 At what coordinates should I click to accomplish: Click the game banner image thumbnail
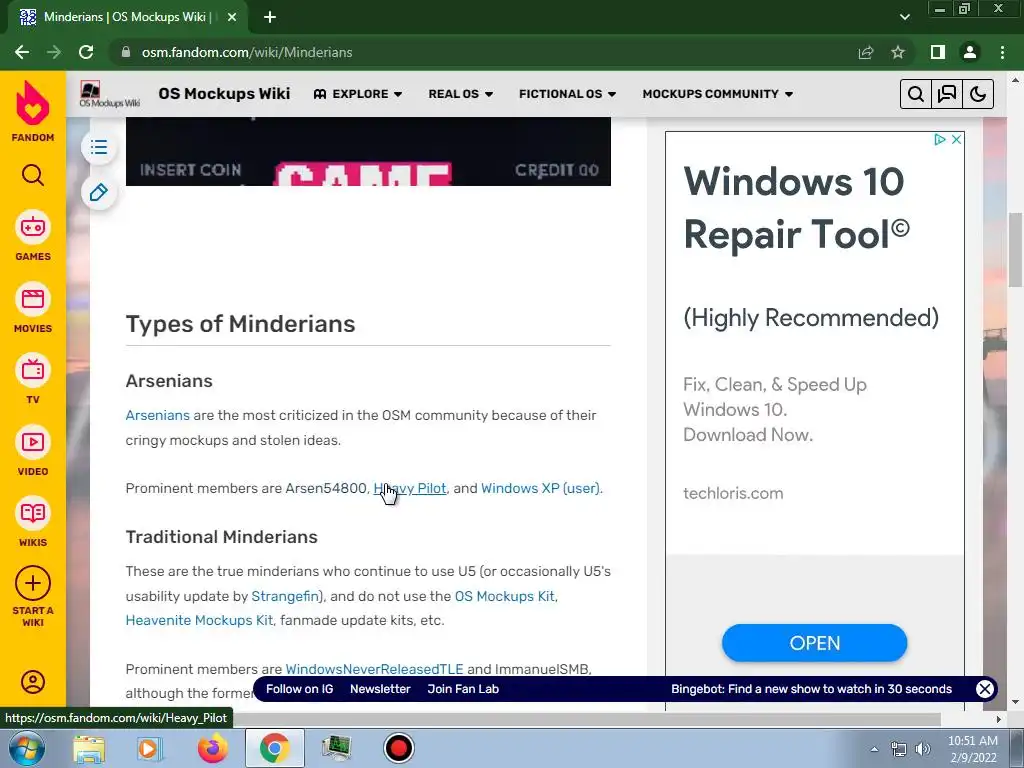tap(368, 152)
